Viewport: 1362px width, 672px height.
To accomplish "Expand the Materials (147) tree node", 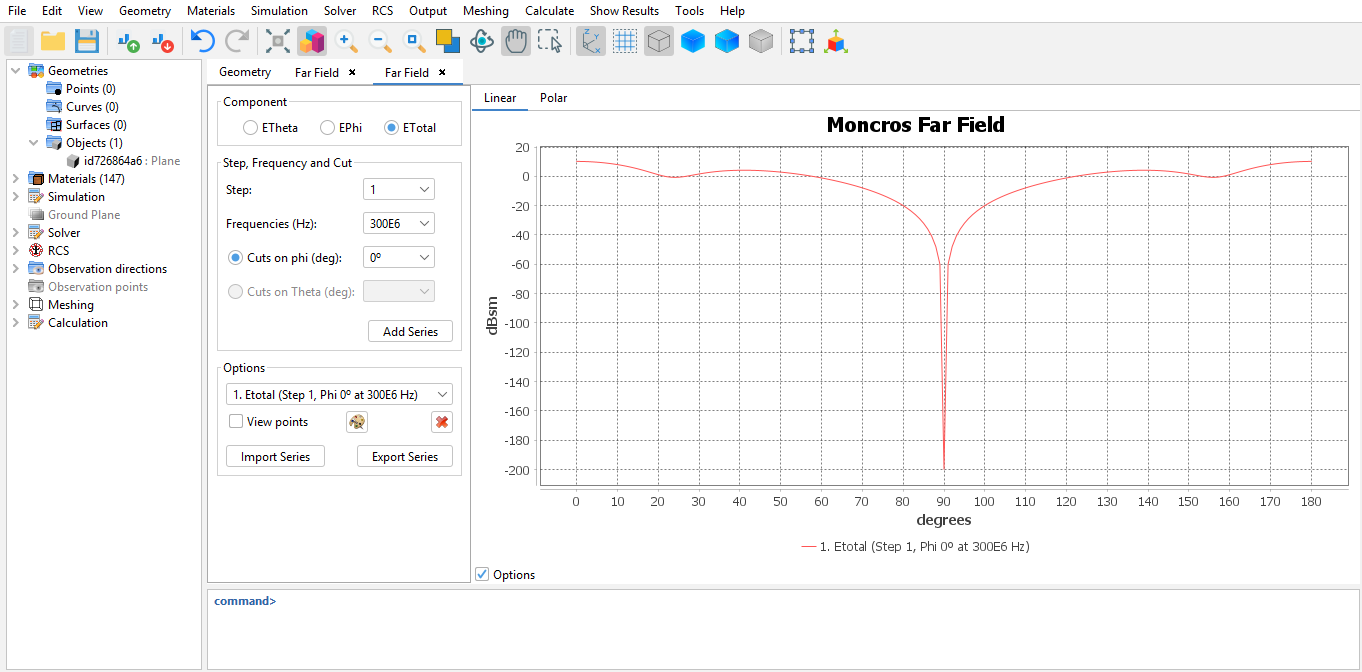I will click(15, 179).
